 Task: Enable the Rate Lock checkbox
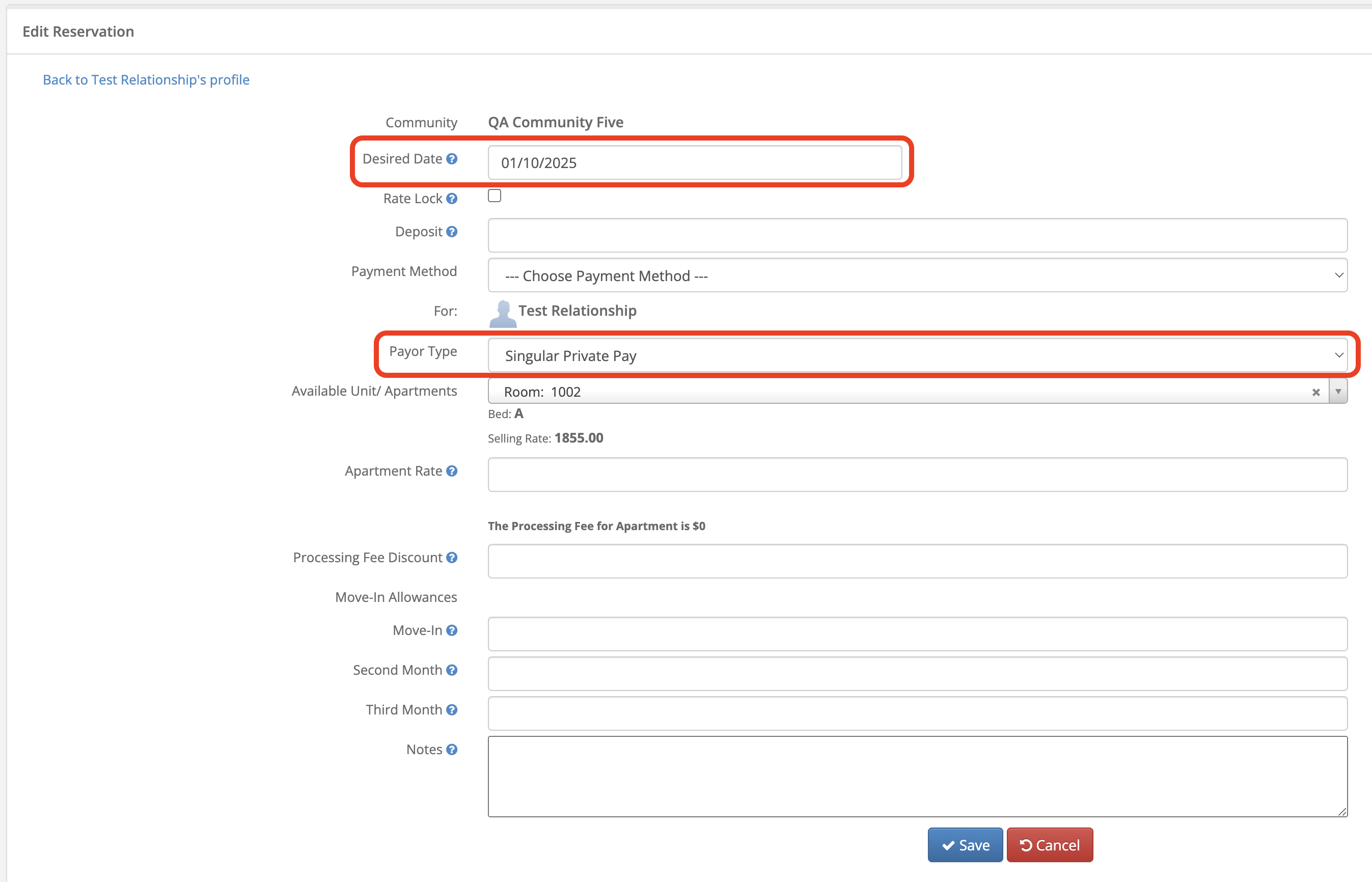tap(494, 196)
